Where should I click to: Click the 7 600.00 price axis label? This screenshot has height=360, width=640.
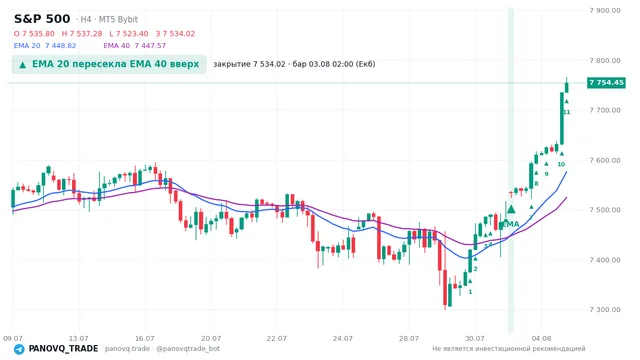pyautogui.click(x=605, y=160)
